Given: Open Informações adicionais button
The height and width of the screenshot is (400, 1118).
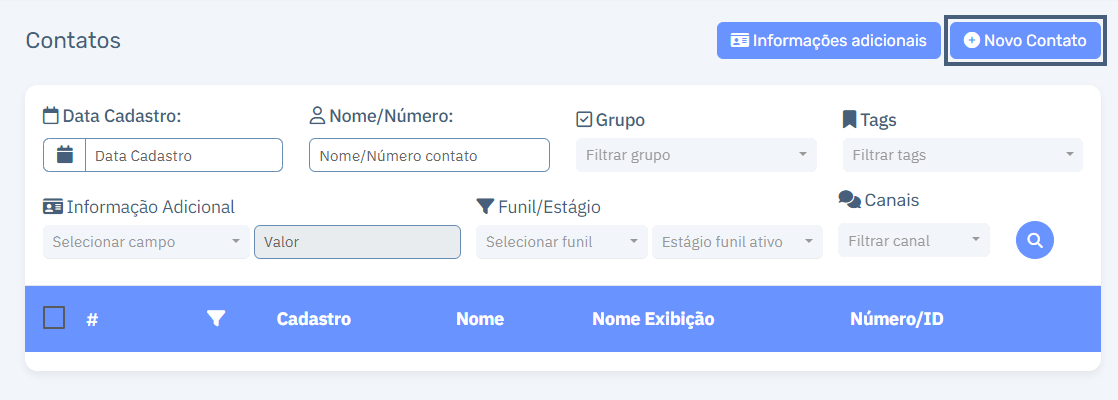Looking at the screenshot, I should click(829, 41).
